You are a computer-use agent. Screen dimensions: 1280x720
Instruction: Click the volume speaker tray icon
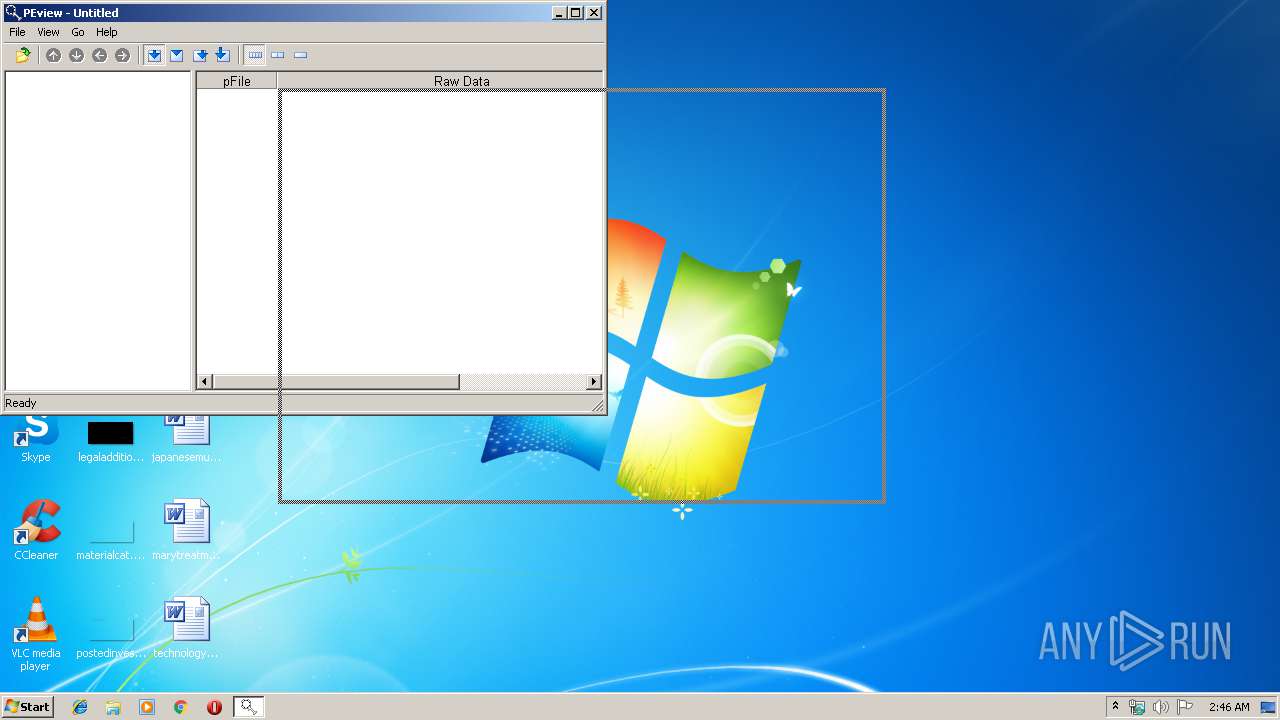(1161, 707)
